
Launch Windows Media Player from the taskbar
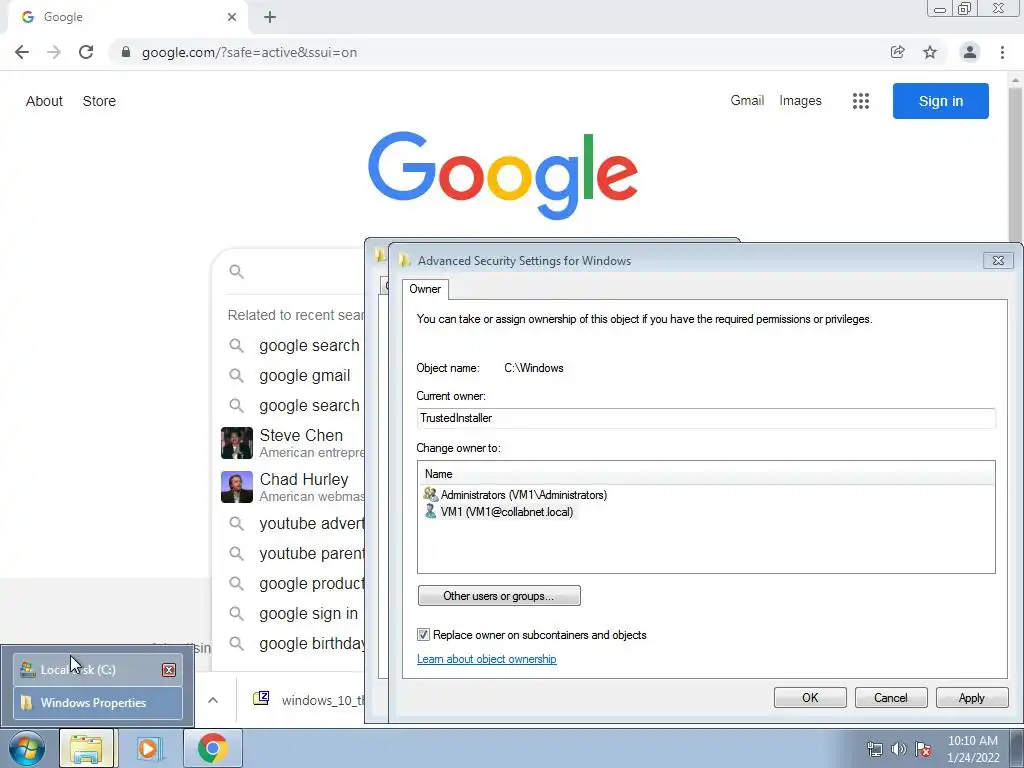click(149, 748)
